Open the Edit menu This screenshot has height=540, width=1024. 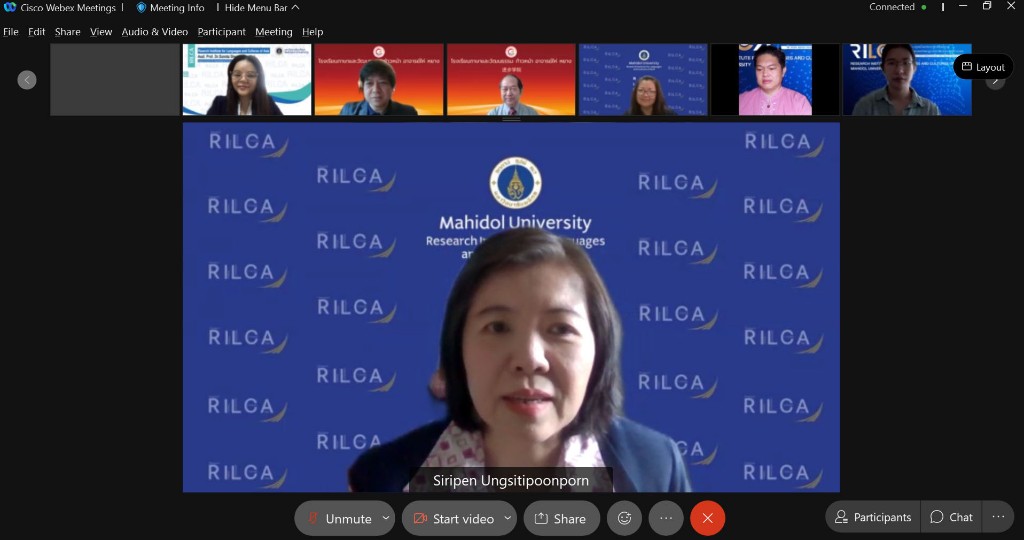[x=37, y=31]
